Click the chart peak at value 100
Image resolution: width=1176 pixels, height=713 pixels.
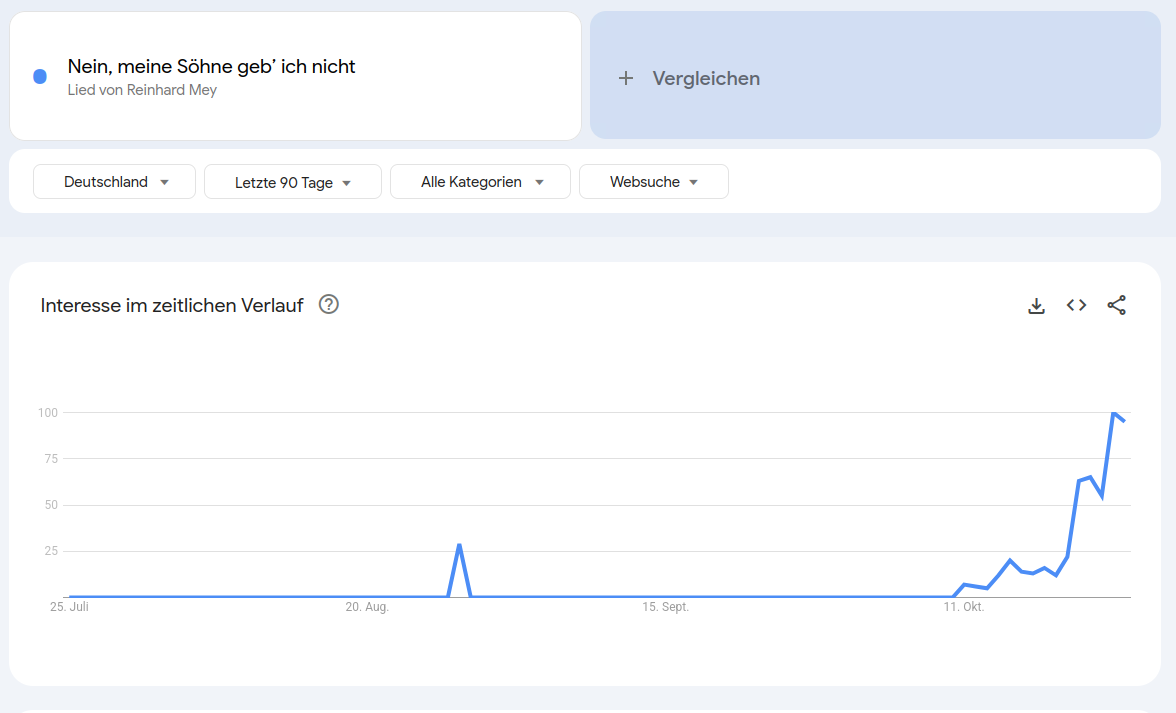(1113, 412)
